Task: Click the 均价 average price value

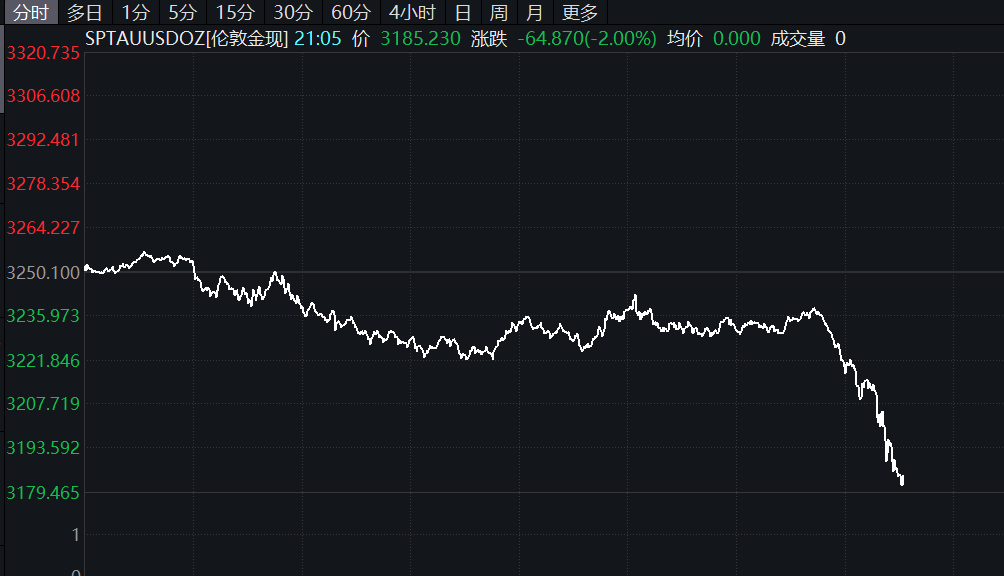Action: point(737,39)
